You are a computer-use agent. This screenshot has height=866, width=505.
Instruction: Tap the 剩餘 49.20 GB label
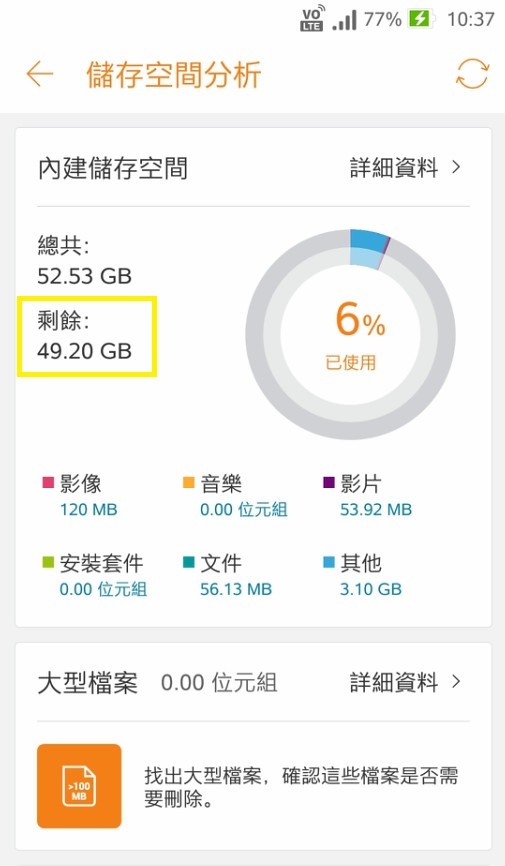click(85, 335)
